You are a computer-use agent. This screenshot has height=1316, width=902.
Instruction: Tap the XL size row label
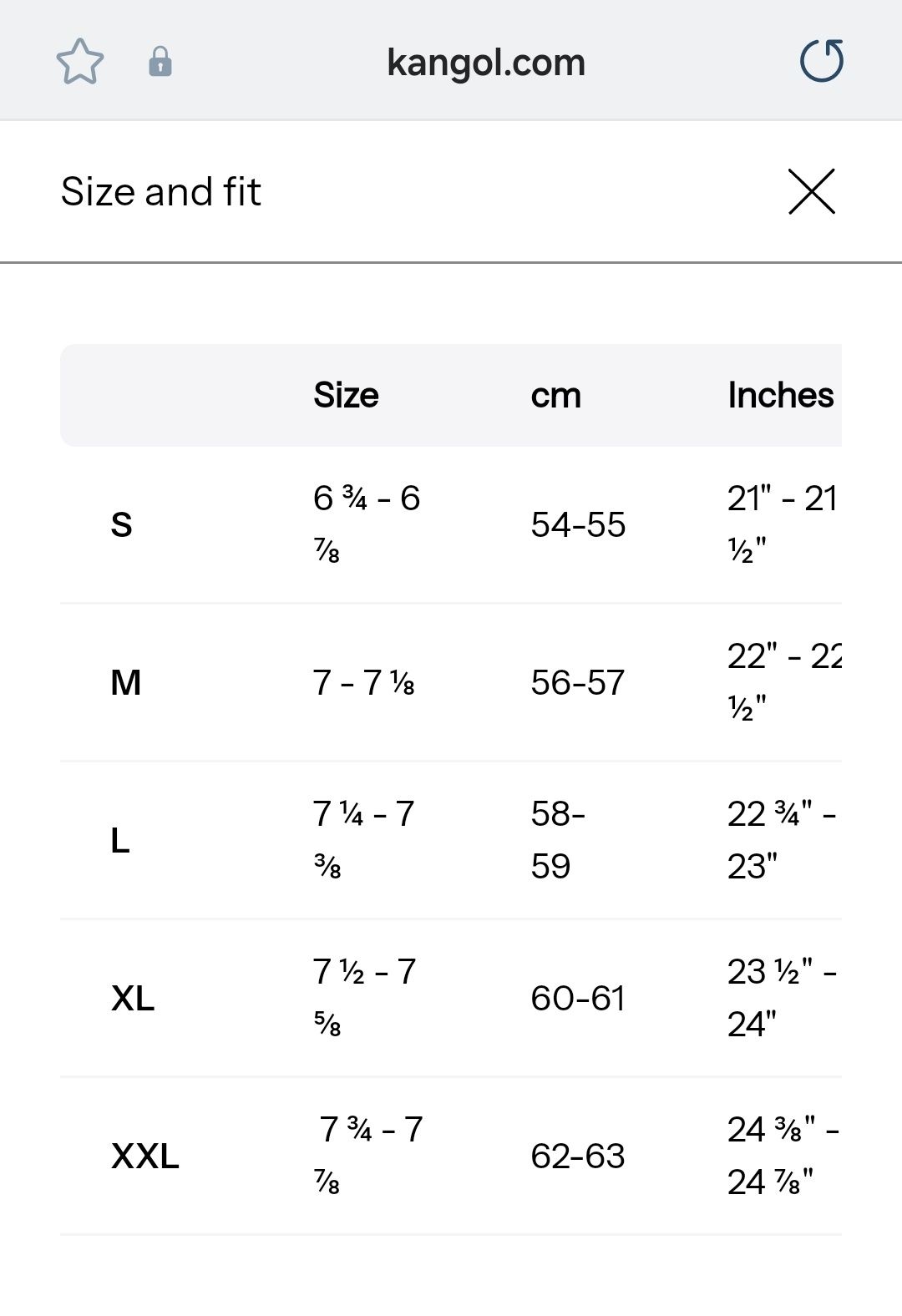pos(133,999)
